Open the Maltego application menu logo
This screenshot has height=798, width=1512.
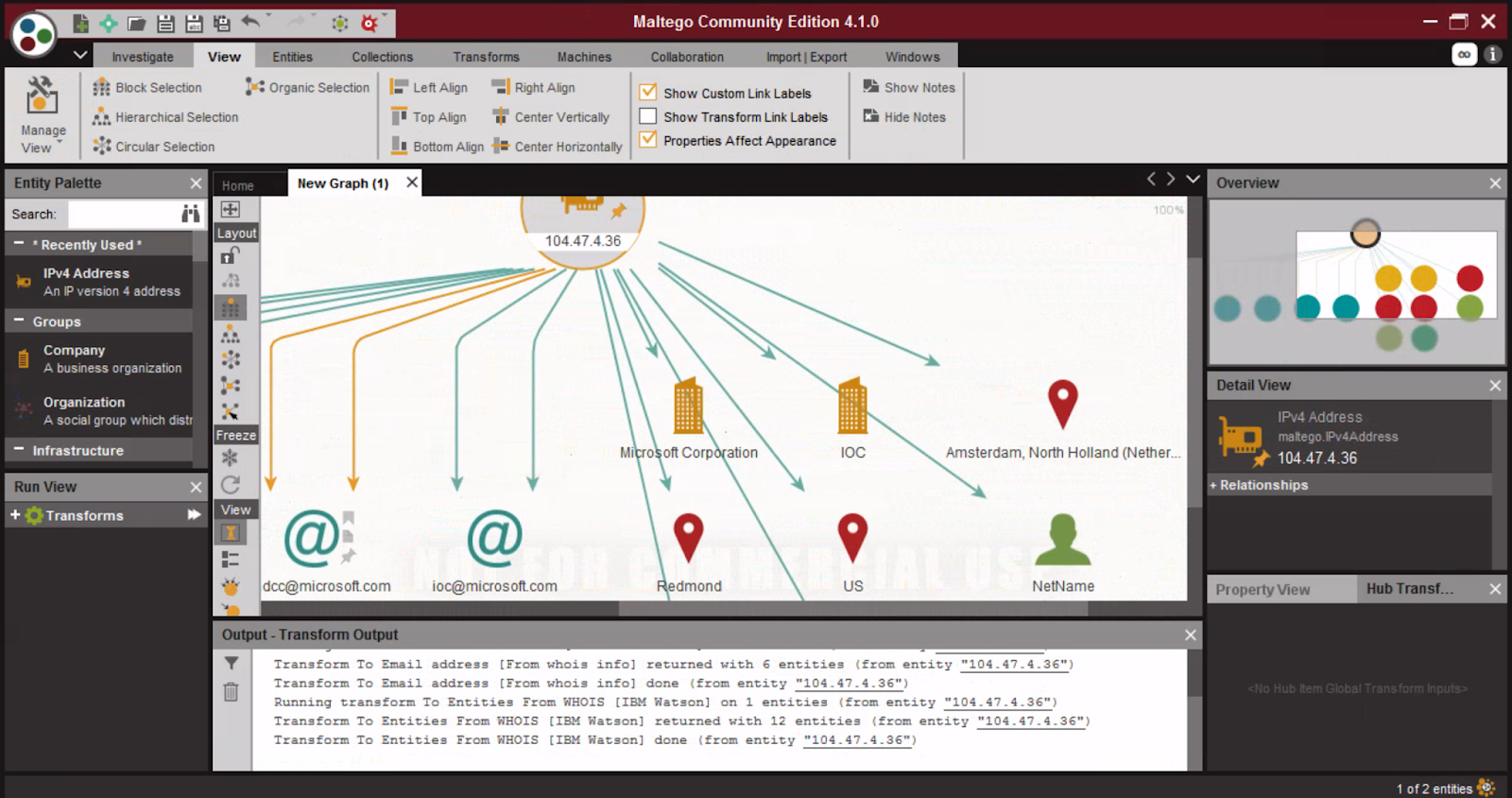33,35
